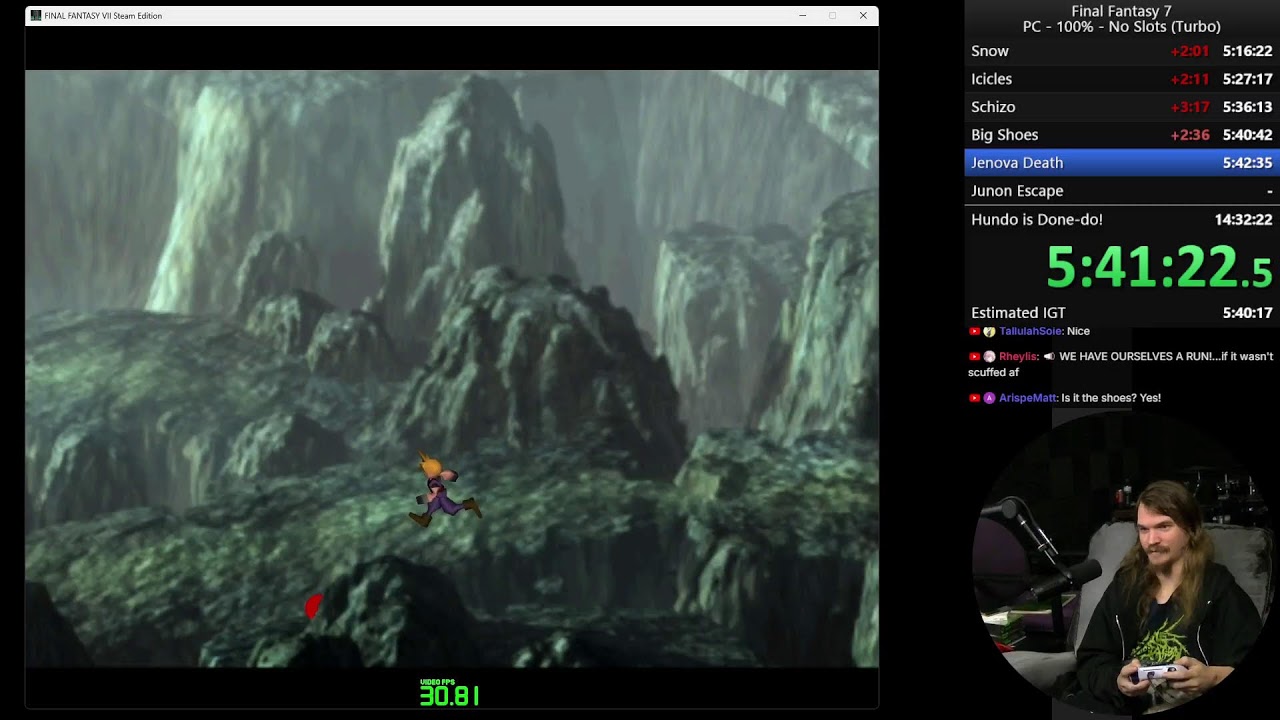Click Cloud running on the rocks
1280x720 pixels.
(443, 490)
